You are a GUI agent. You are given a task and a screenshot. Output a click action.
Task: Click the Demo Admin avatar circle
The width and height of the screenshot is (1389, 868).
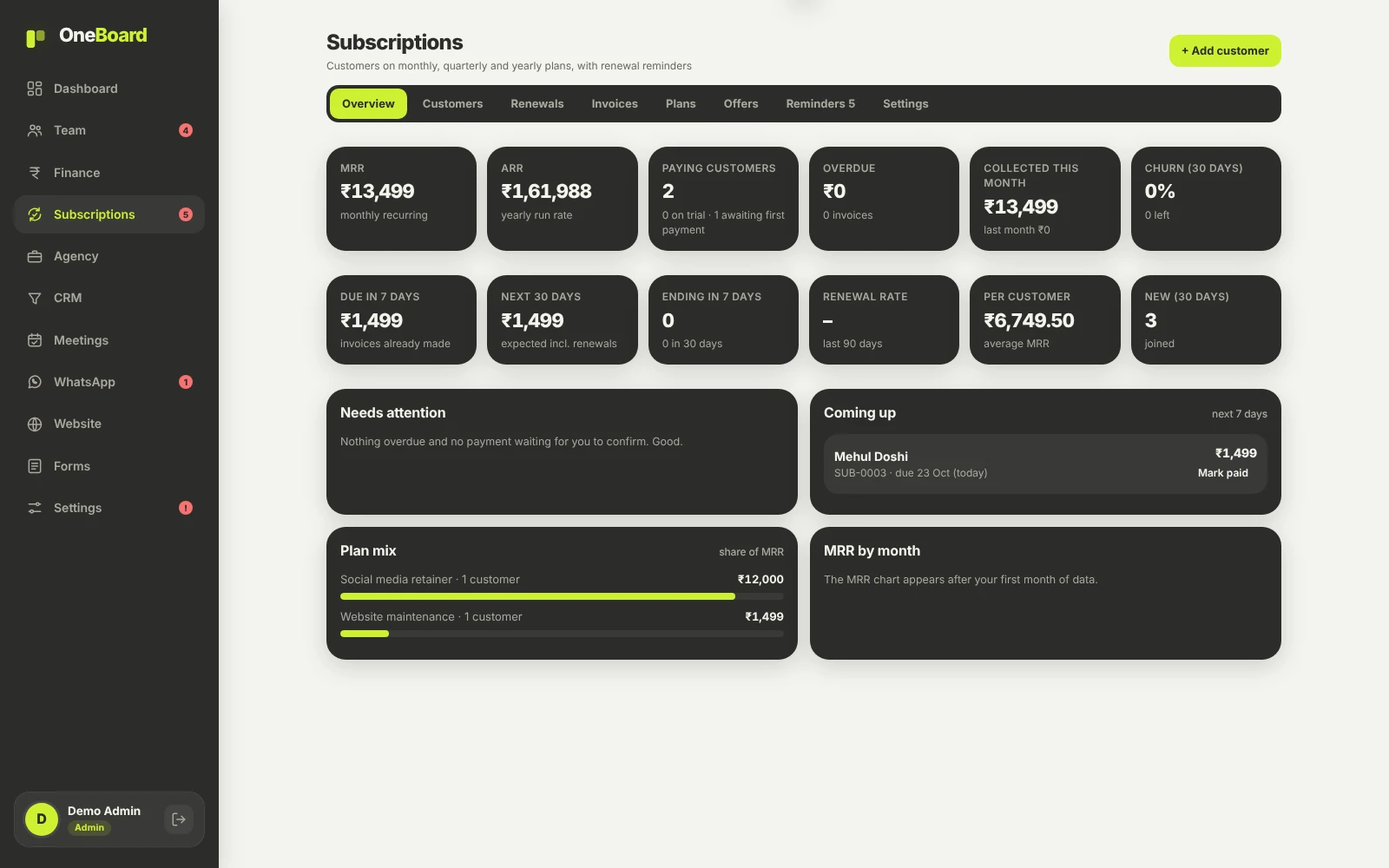(42, 819)
